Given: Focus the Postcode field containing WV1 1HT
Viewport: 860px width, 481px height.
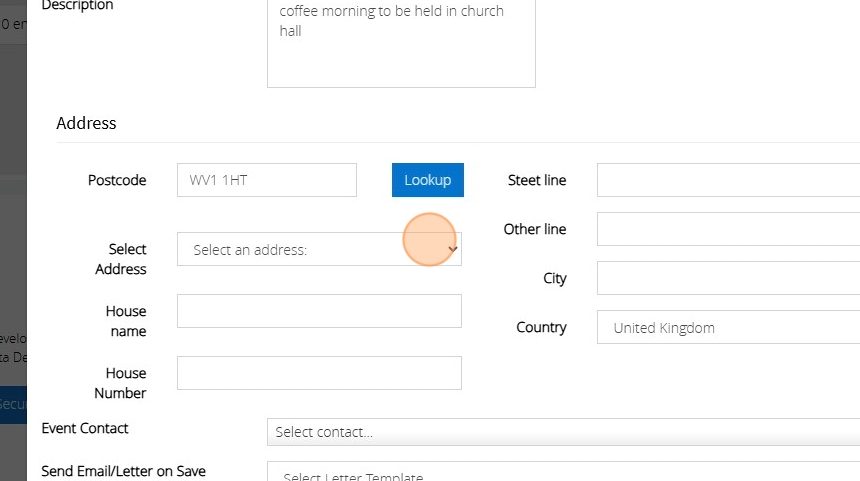Looking at the screenshot, I should (267, 180).
